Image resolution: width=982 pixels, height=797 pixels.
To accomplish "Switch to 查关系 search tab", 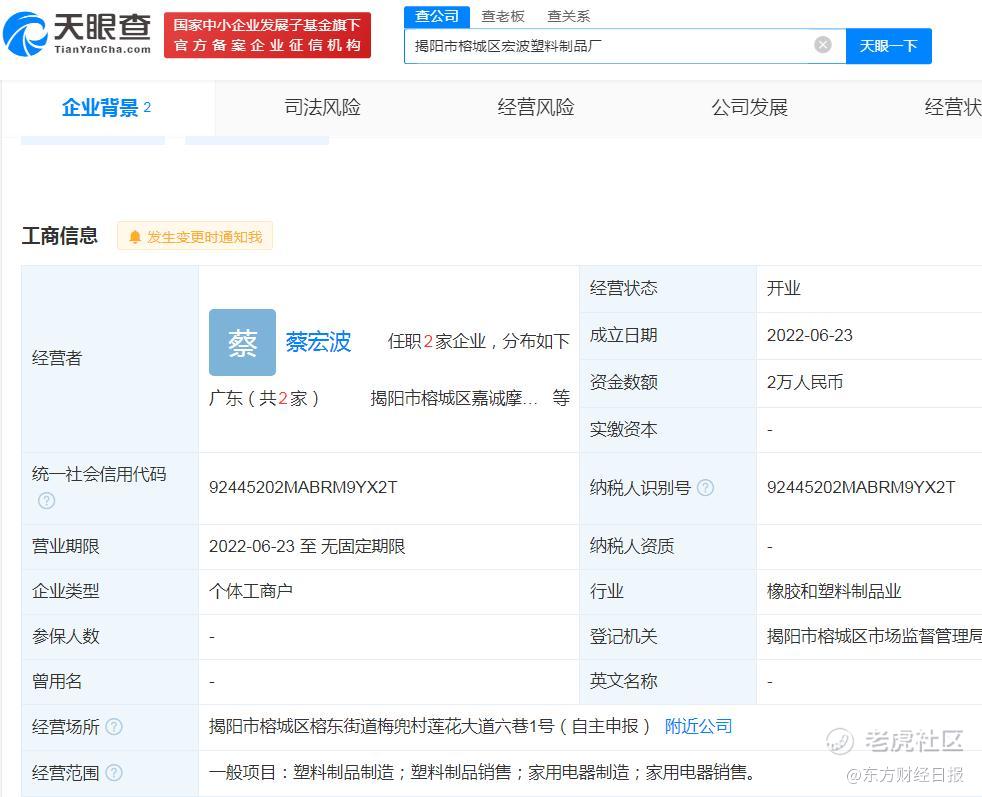I will coord(568,16).
